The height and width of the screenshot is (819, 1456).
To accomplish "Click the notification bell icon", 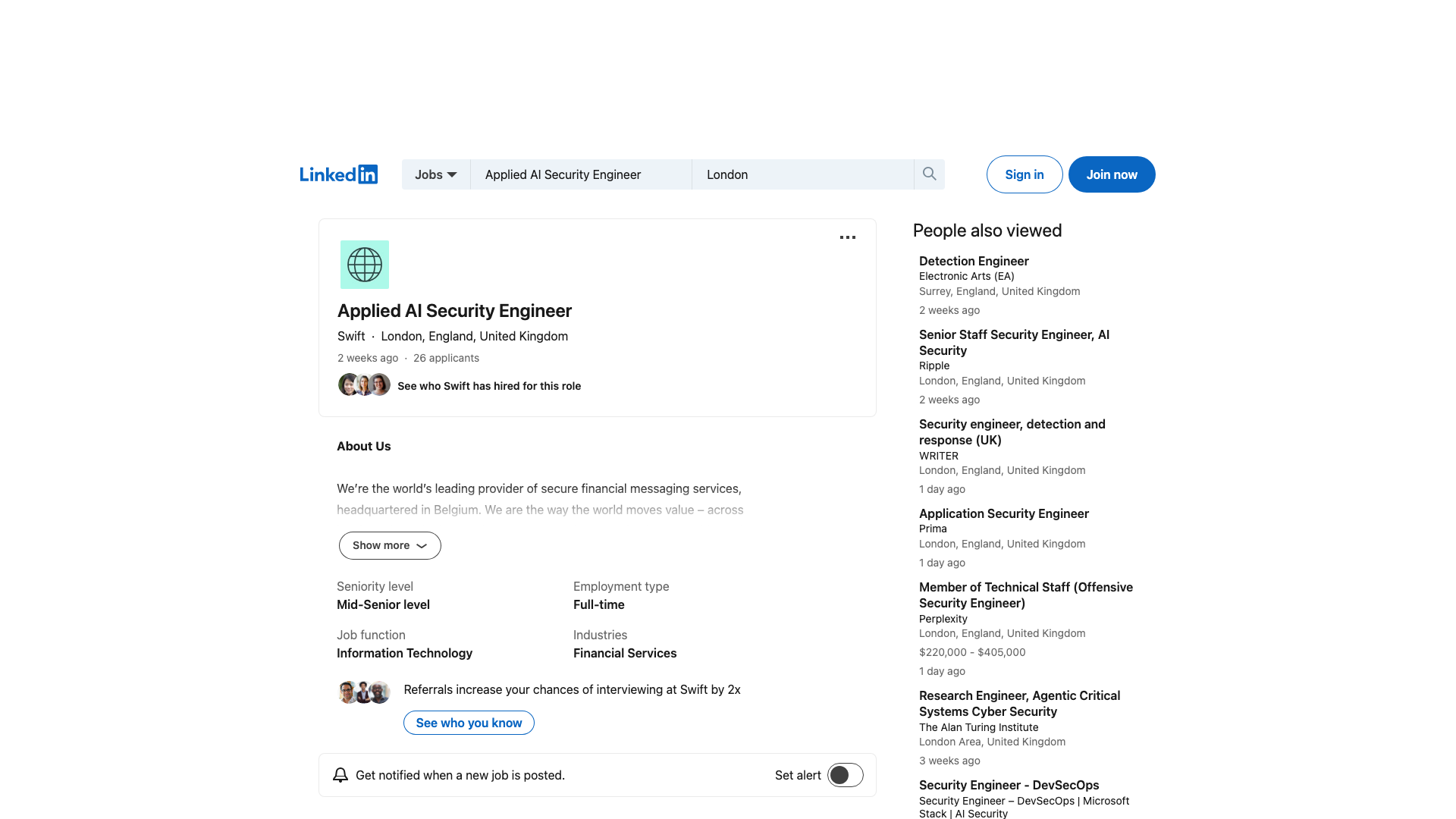I will tap(340, 775).
